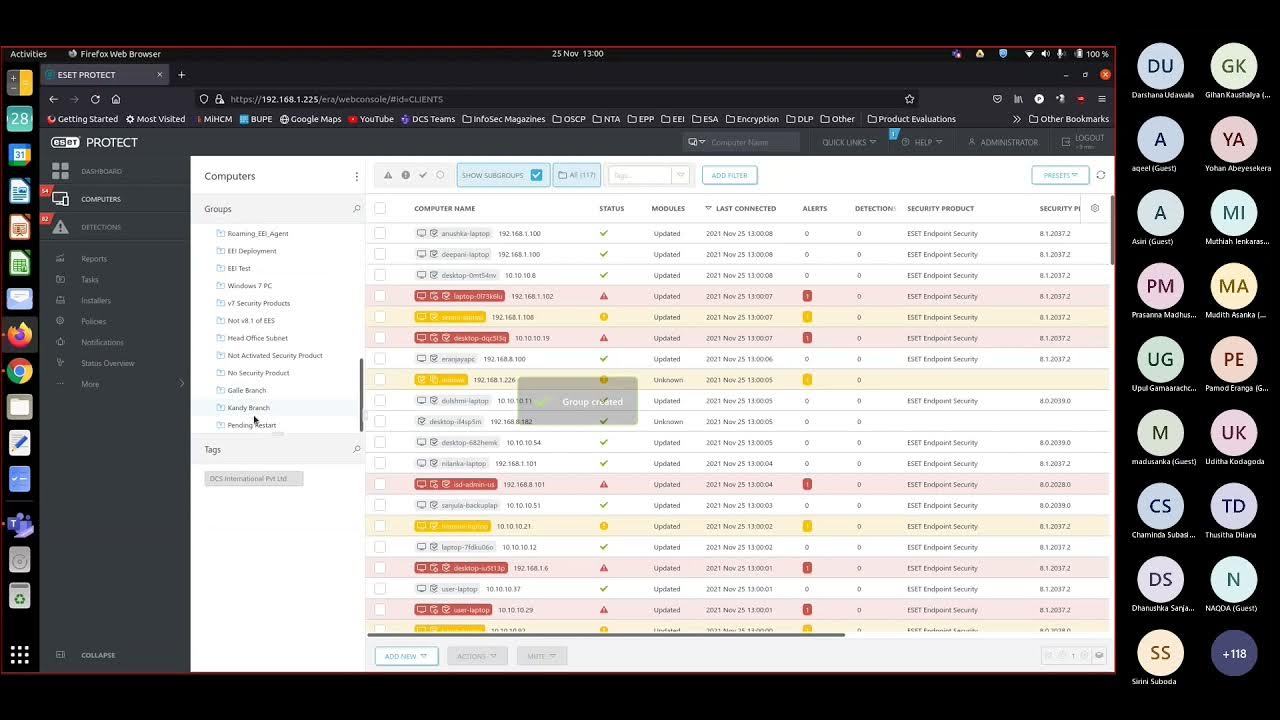This screenshot has width=1280, height=720.
Task: Select the Windows 7 PC group
Action: (x=249, y=286)
